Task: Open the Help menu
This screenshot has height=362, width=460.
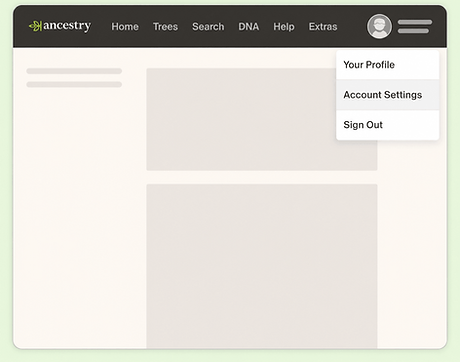Action: coord(284,27)
